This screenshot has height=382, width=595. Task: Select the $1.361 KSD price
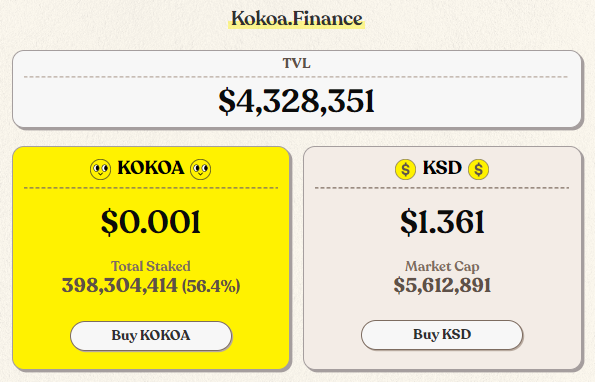[x=442, y=222]
